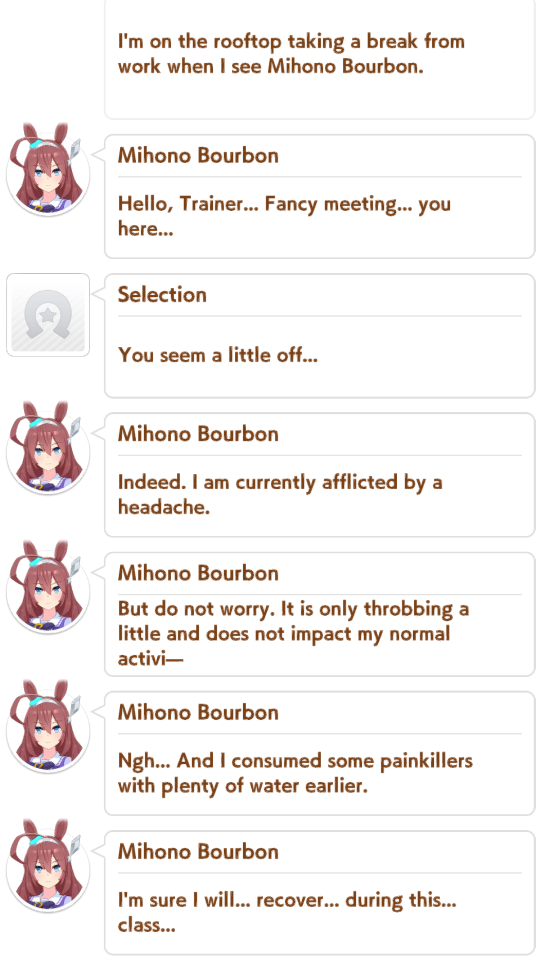Click the horseshoe Selection icon
The height and width of the screenshot is (965, 543).
(x=48, y=315)
